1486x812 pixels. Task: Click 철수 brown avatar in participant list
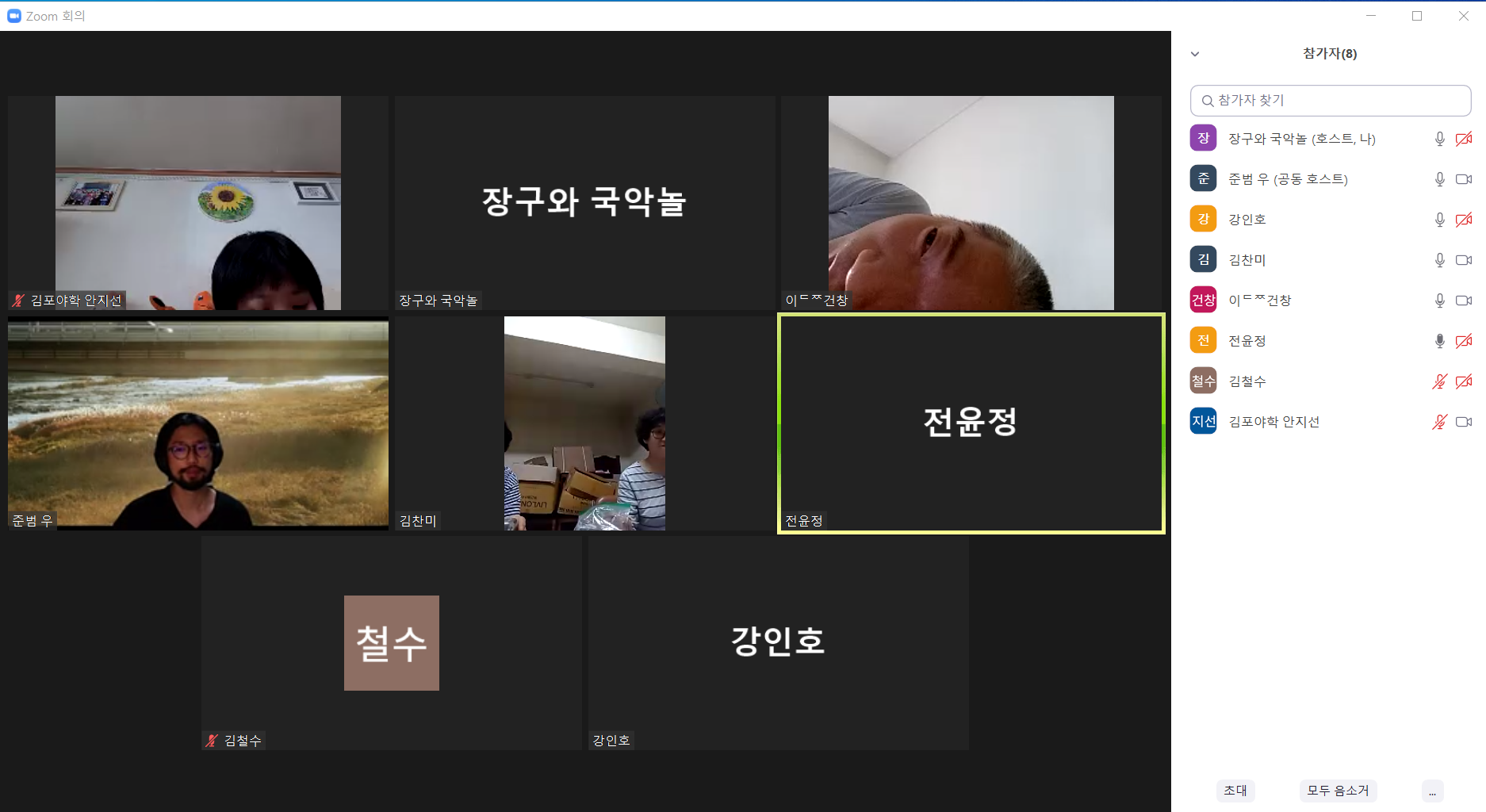(x=1203, y=381)
